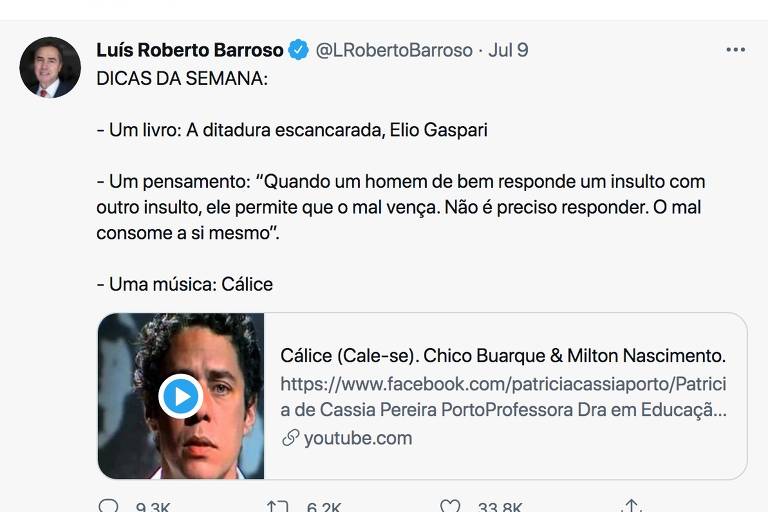Open the tweet's more options menu
Screen dimensions: 768x512
[x=735, y=49]
